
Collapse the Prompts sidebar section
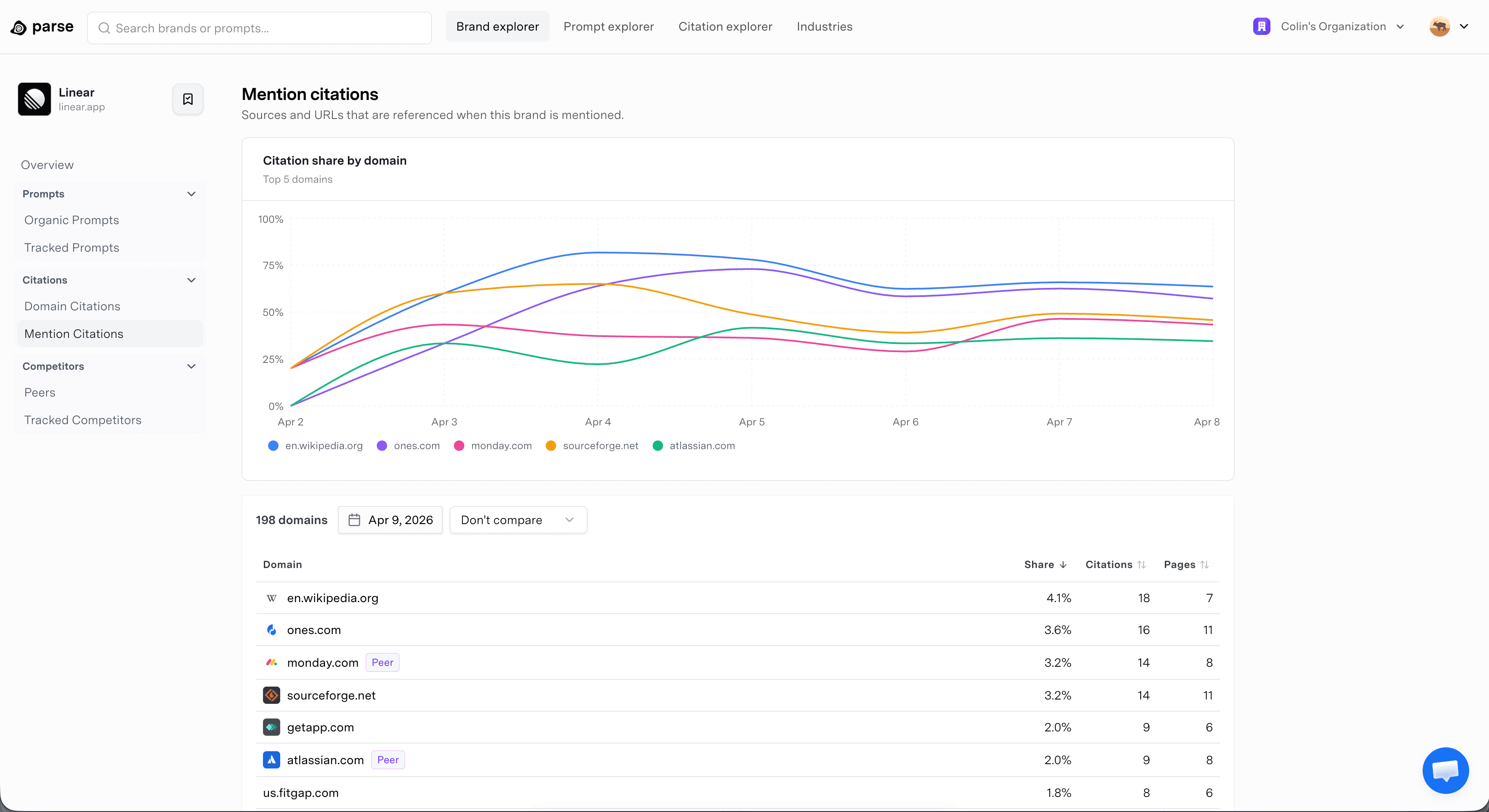pos(191,194)
